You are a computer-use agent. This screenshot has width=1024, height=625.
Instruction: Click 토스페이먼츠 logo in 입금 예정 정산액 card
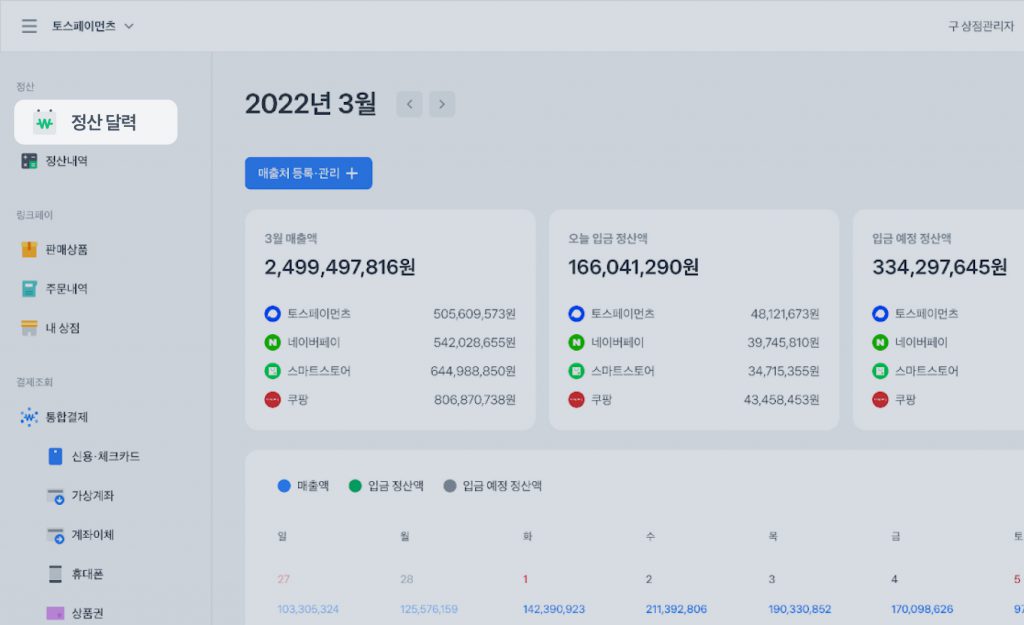tap(880, 313)
